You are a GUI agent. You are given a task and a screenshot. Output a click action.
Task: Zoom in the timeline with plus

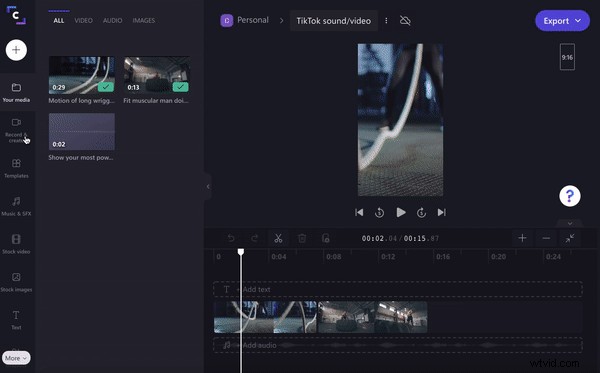(522, 238)
